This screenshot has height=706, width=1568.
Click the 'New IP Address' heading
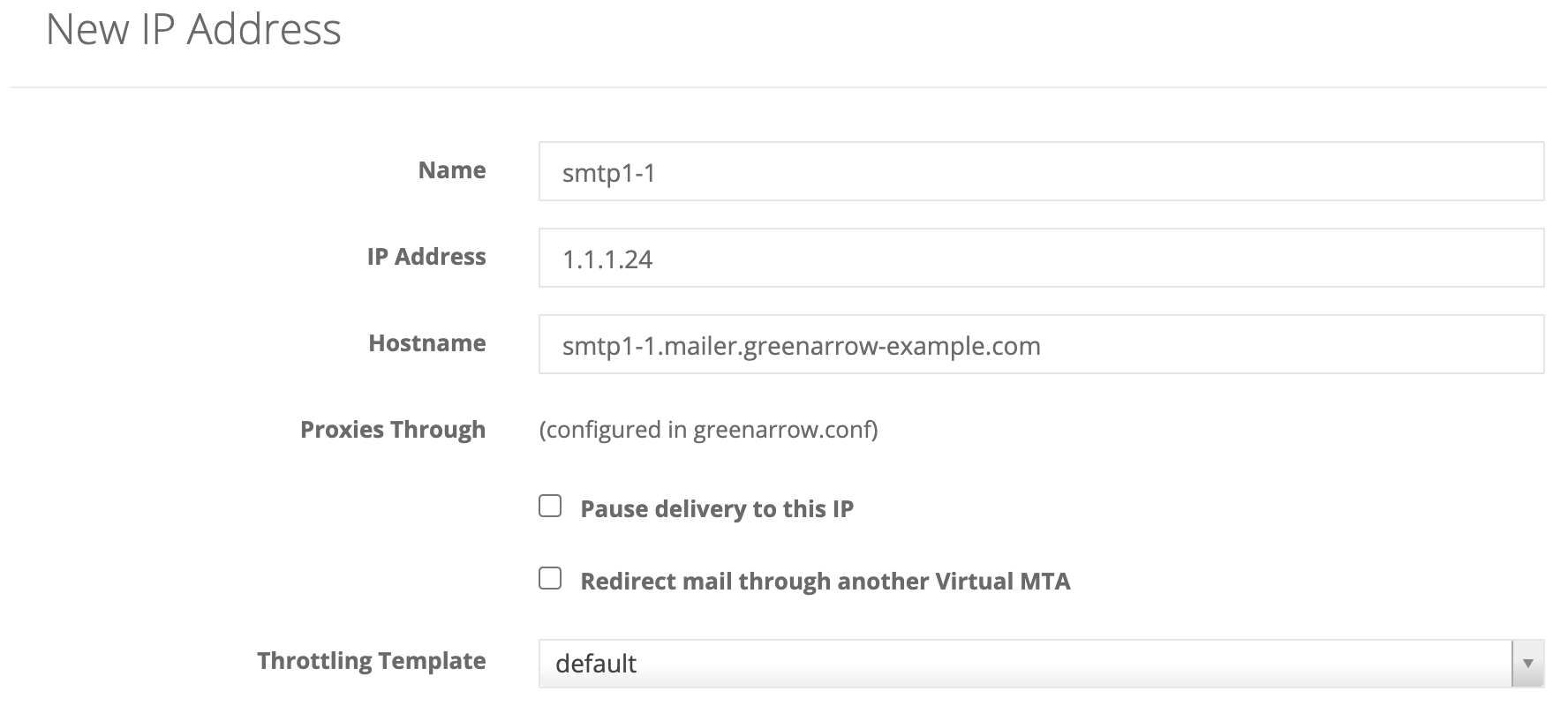click(x=193, y=29)
